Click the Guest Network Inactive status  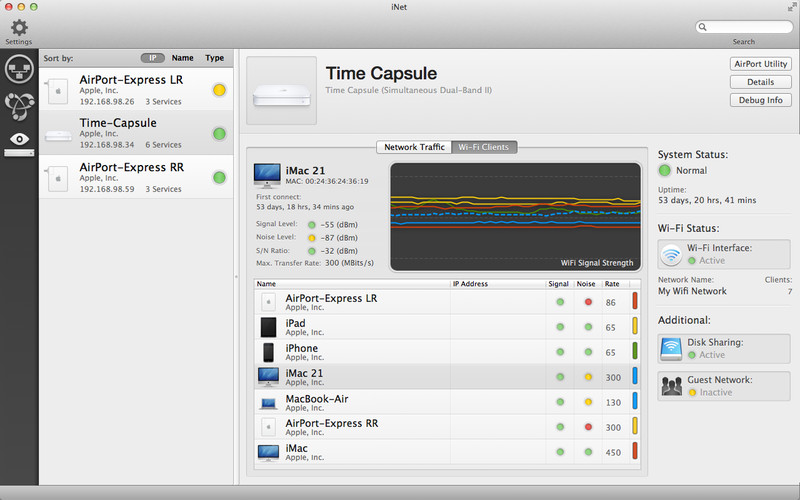tap(716, 392)
